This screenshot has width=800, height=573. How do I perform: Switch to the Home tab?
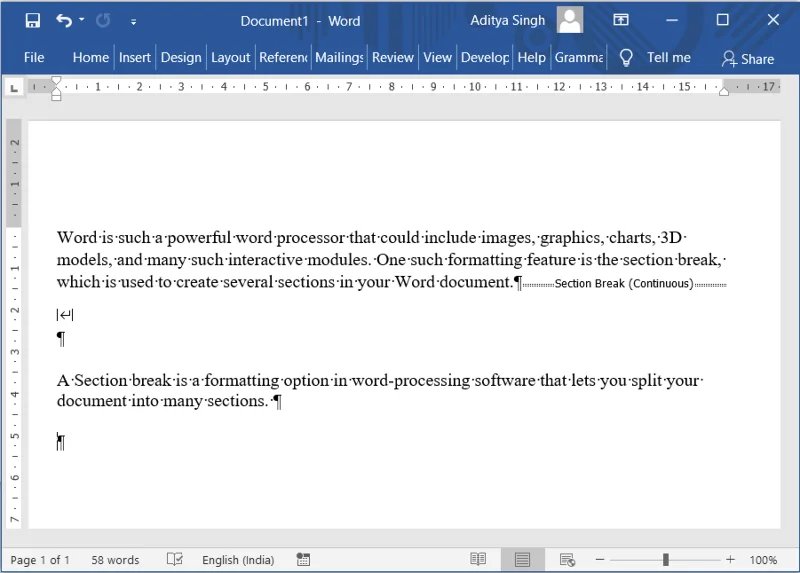tap(90, 57)
